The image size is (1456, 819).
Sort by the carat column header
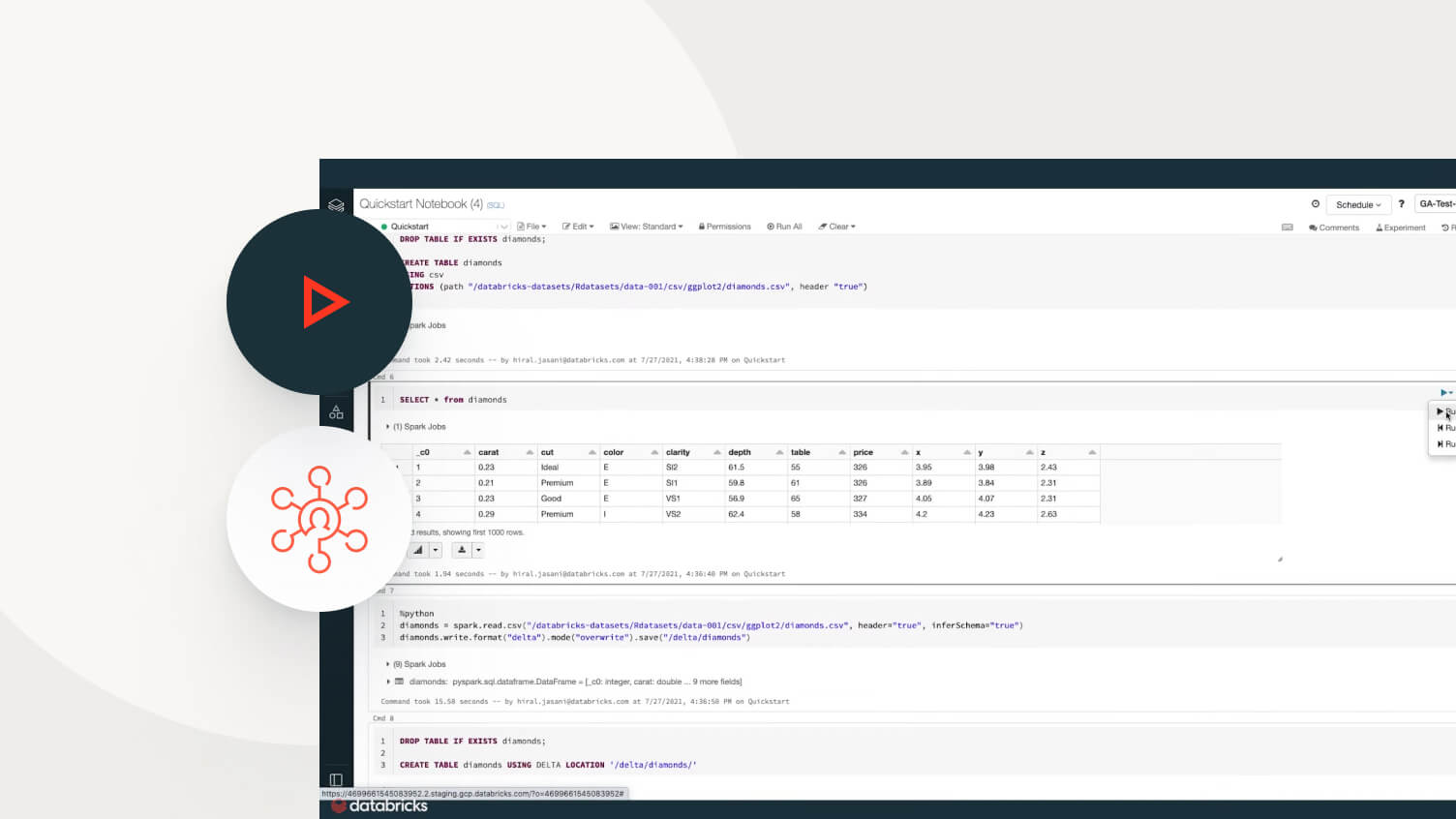[505, 452]
